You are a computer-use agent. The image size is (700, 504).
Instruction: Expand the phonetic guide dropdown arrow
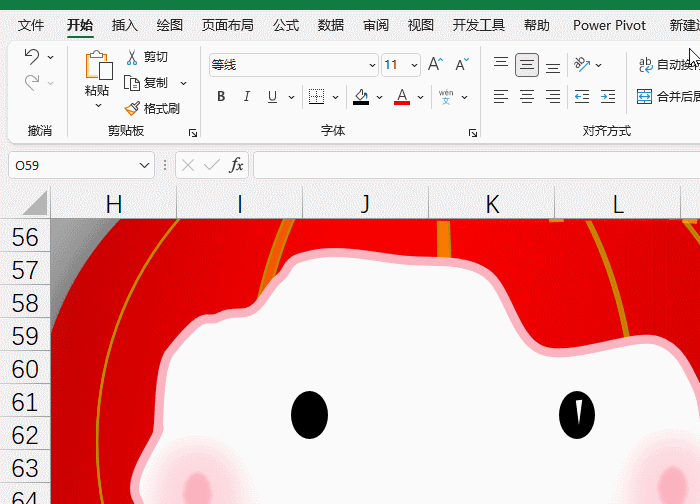[464, 97]
